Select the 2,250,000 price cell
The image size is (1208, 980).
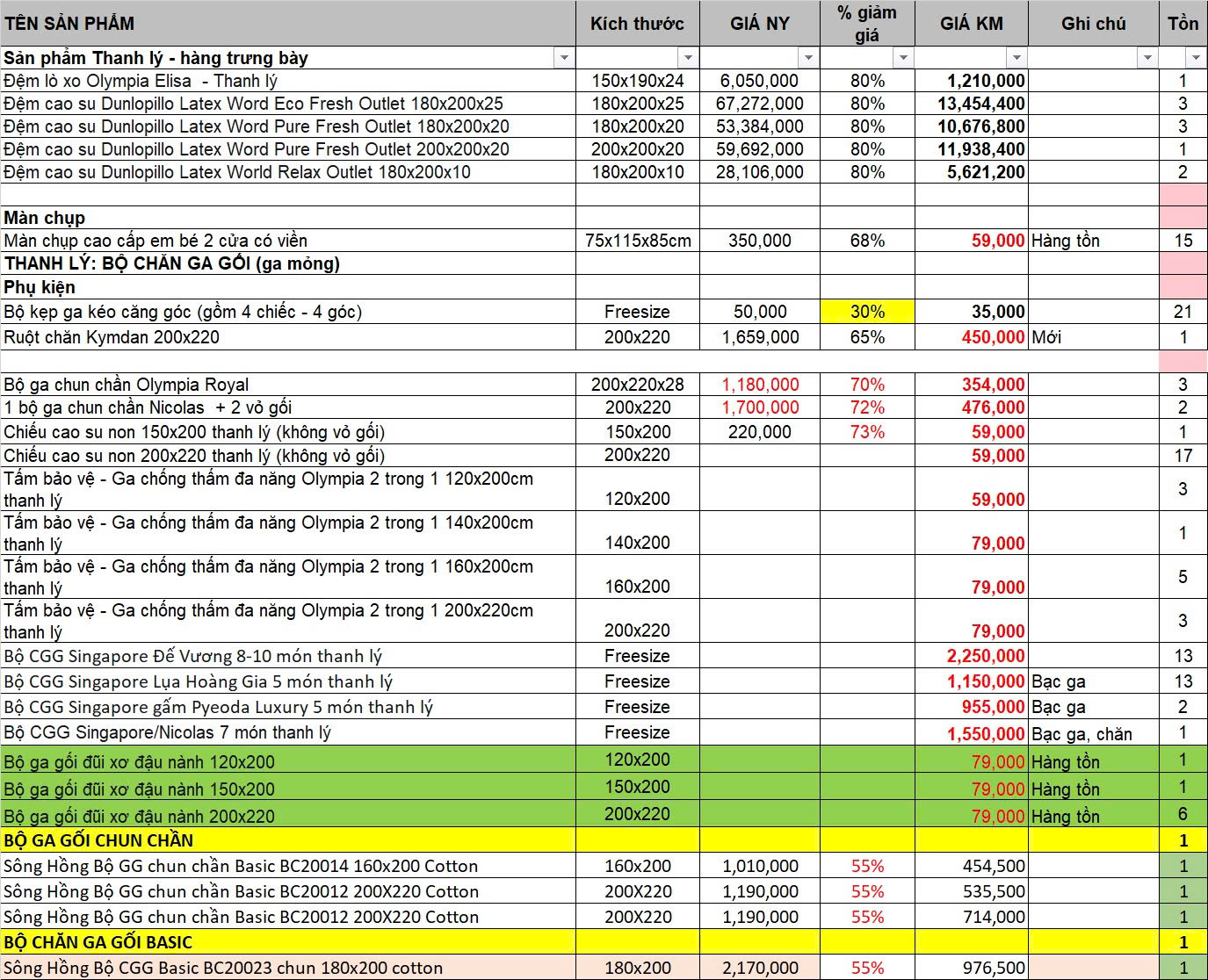click(x=971, y=656)
